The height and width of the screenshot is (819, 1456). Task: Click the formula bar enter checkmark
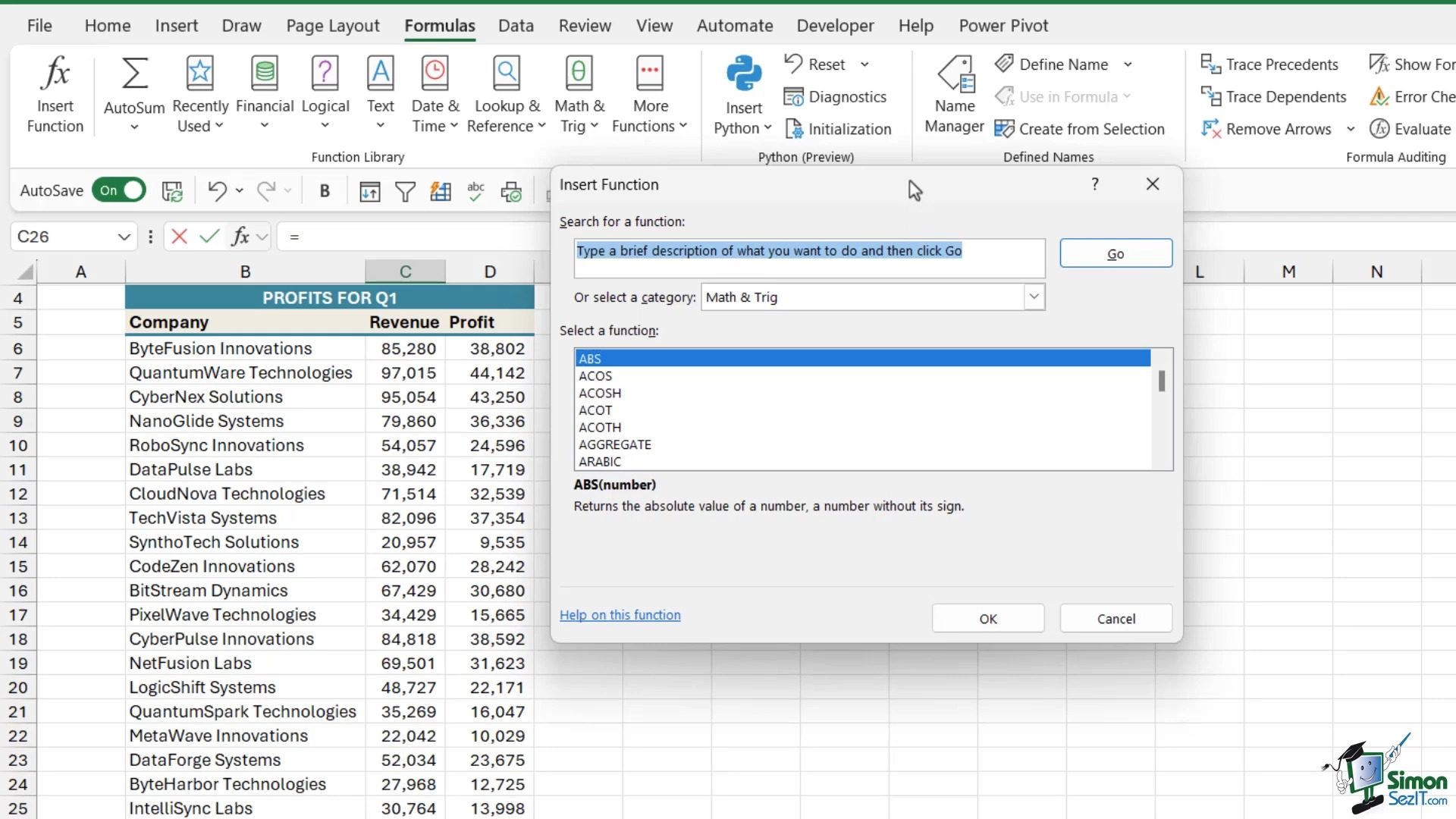[x=209, y=237]
